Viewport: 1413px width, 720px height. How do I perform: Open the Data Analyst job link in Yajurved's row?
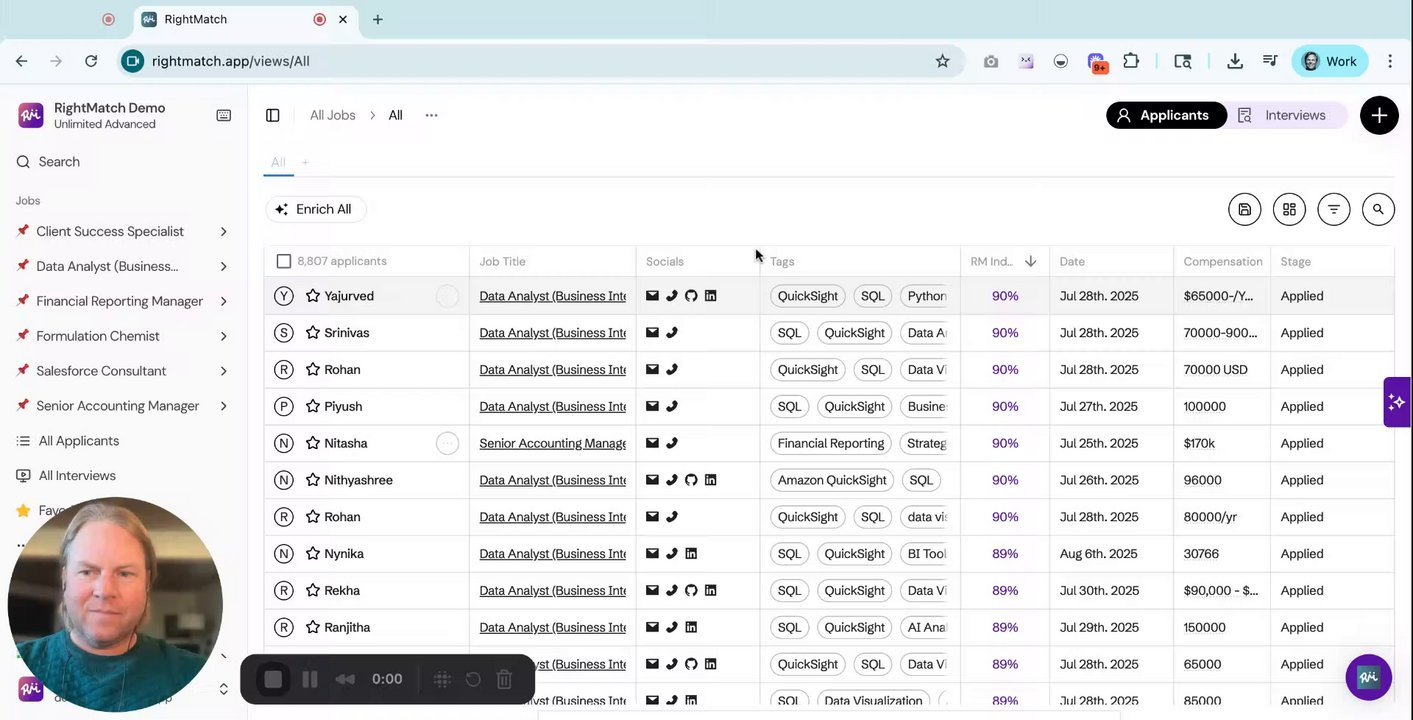coord(553,296)
